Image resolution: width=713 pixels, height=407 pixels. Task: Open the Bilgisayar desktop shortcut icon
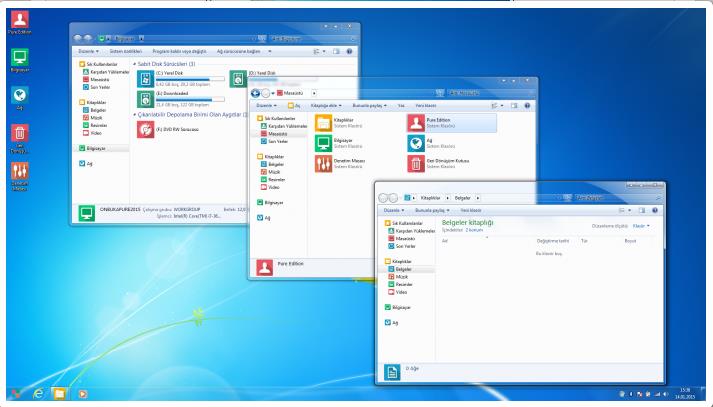20,57
